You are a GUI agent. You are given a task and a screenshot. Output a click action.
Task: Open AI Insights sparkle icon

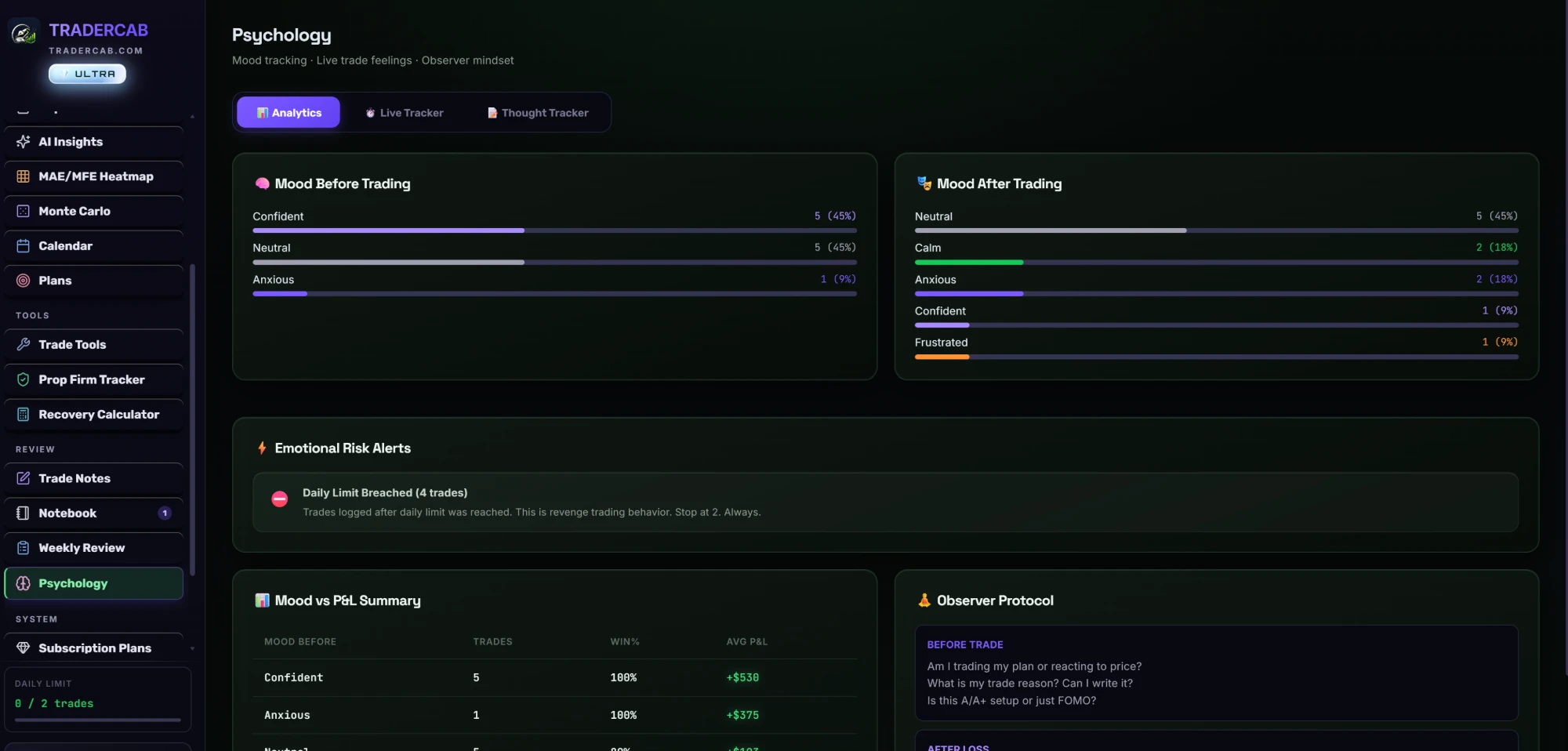click(x=24, y=142)
